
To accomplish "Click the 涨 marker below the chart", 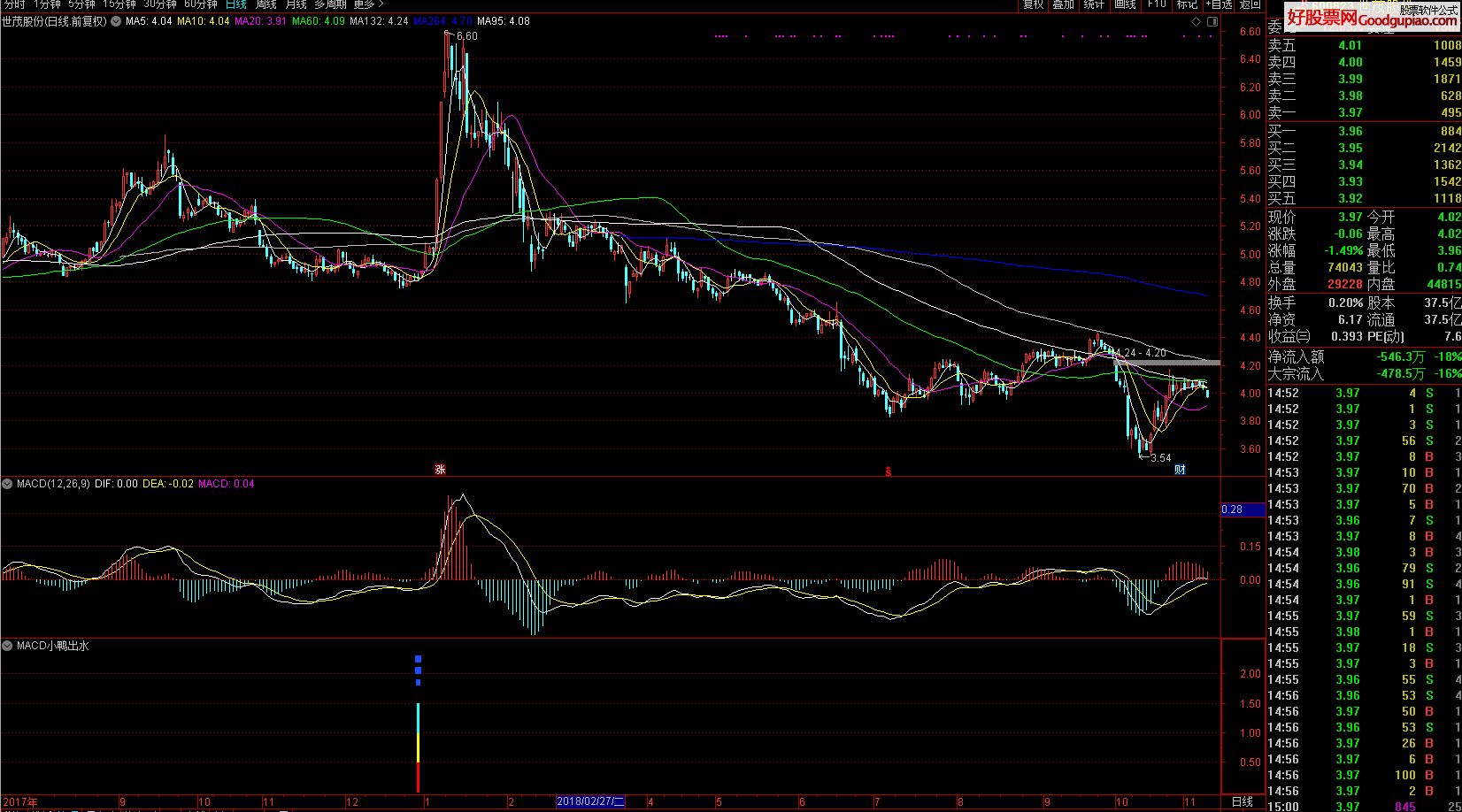I will (x=440, y=470).
